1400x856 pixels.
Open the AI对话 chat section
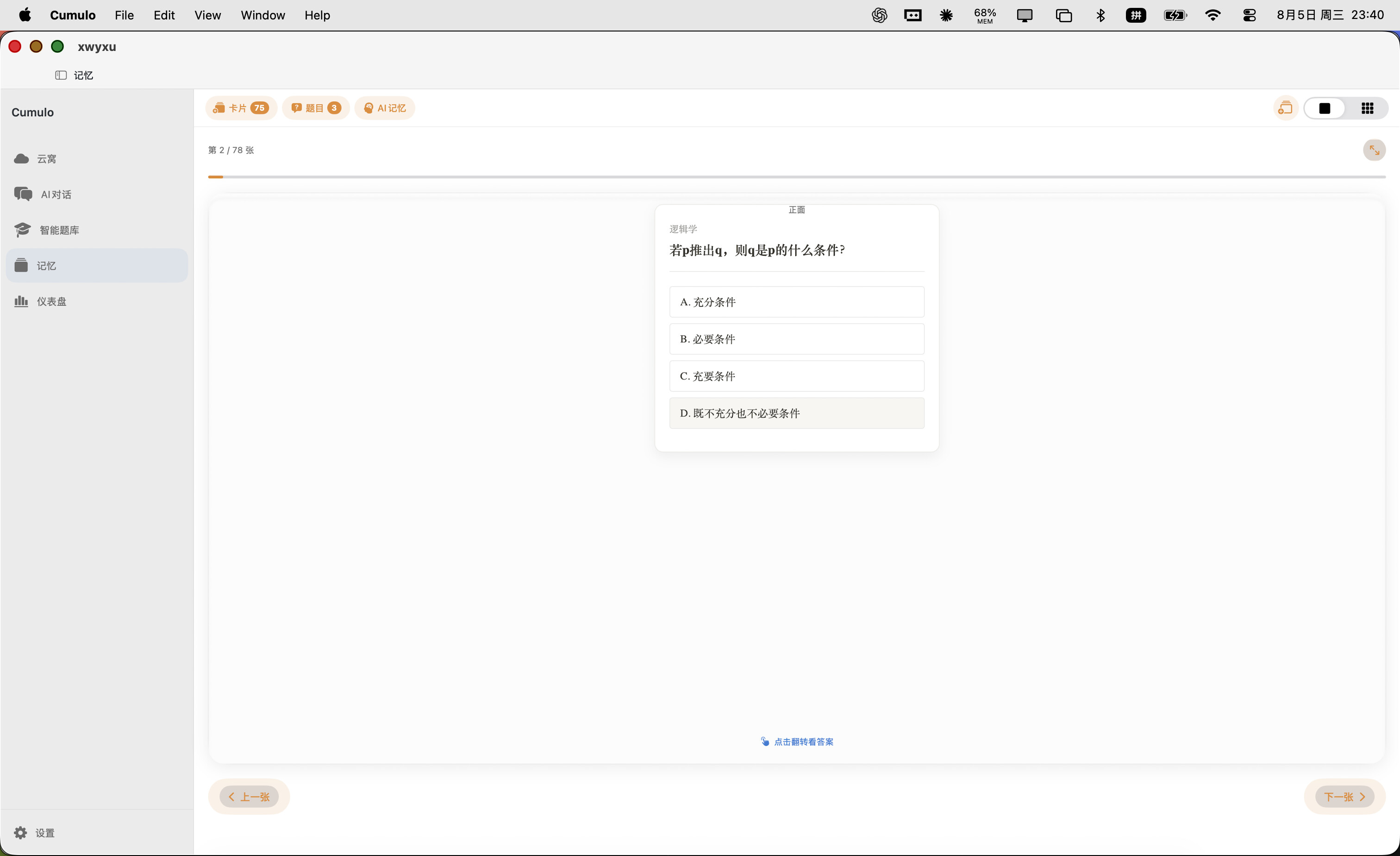(x=97, y=195)
